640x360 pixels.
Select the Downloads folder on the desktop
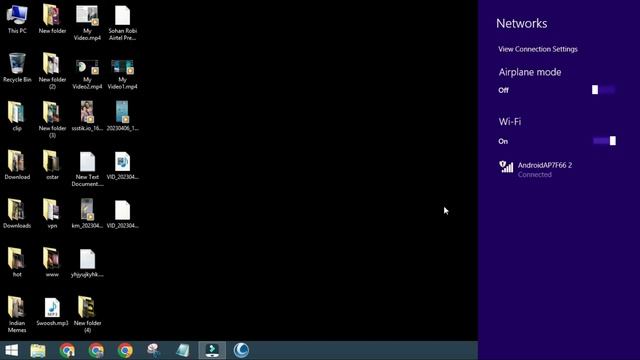point(17,213)
